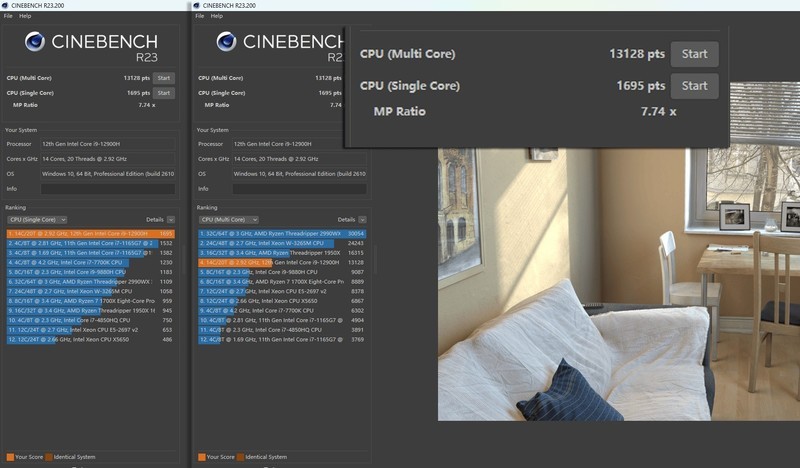Expand the CPU (Single Core) ranking dropdown
The height and width of the screenshot is (468, 800).
pyautogui.click(x=37, y=219)
